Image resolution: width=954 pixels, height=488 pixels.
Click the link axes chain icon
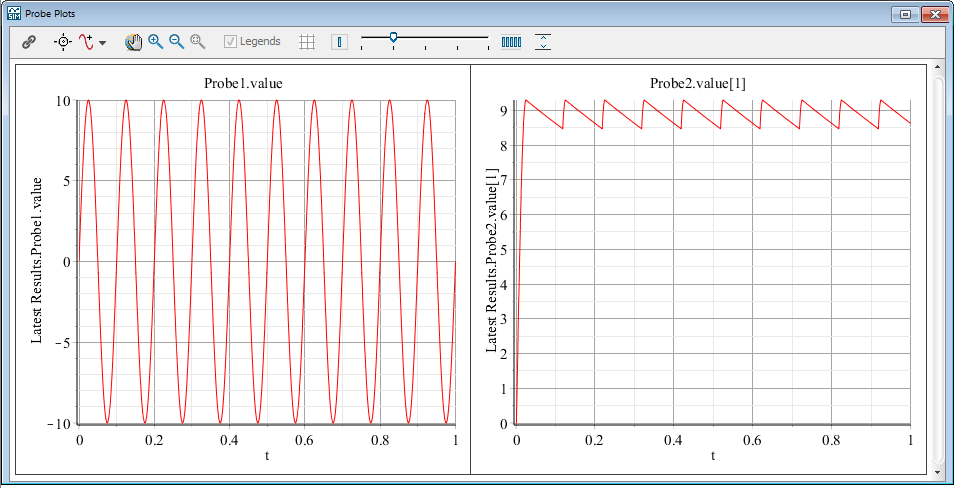pyautogui.click(x=29, y=42)
